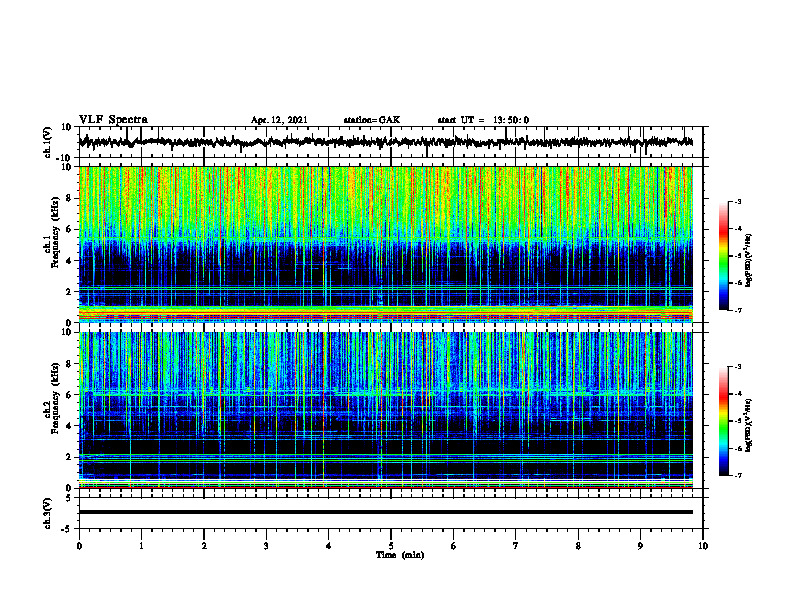792x612 pixels.
Task: Click the ch.2 color bar log(PSD) label
Action: (750, 426)
